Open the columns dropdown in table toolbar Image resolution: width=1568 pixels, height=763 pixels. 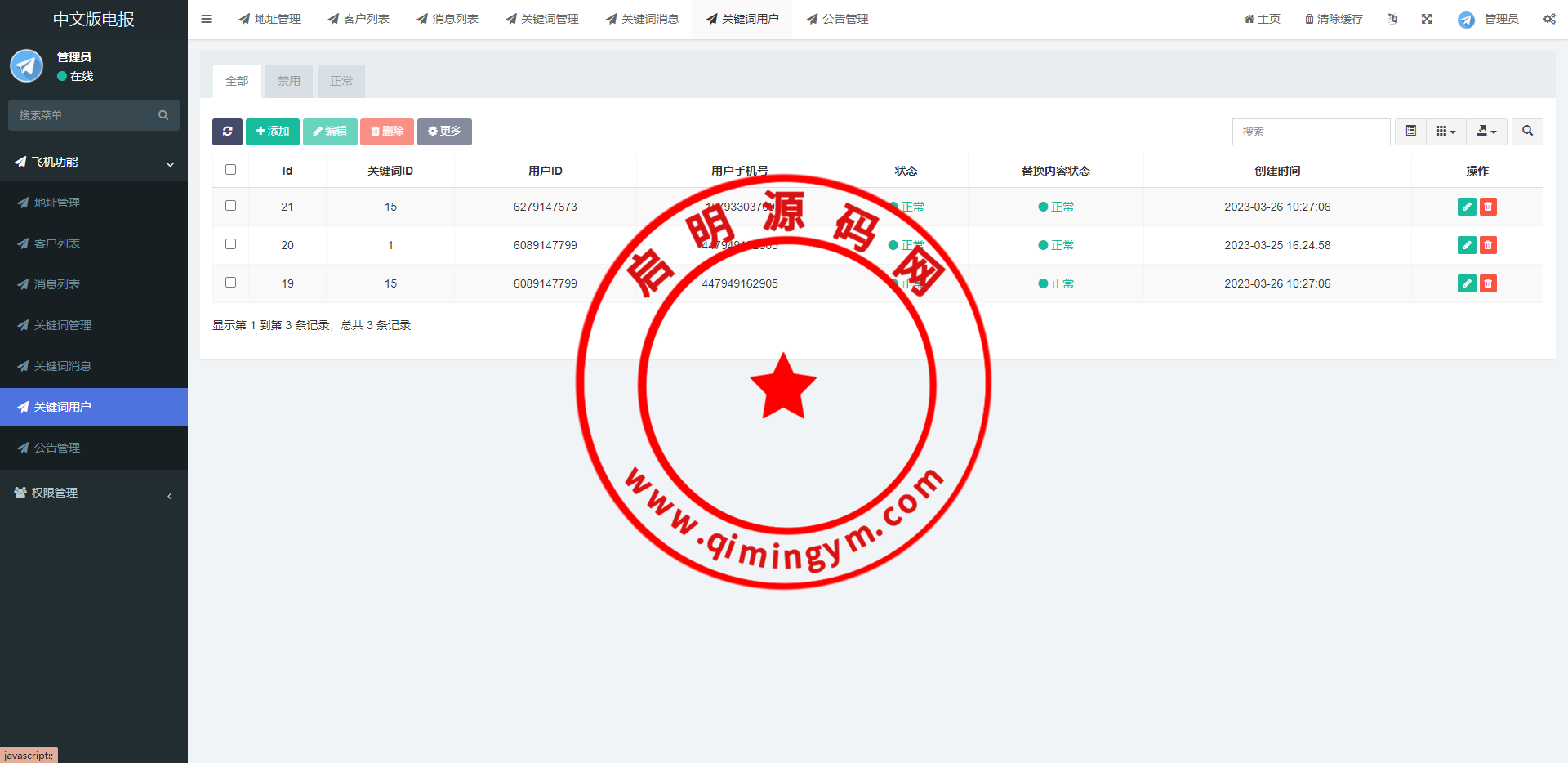point(1445,132)
